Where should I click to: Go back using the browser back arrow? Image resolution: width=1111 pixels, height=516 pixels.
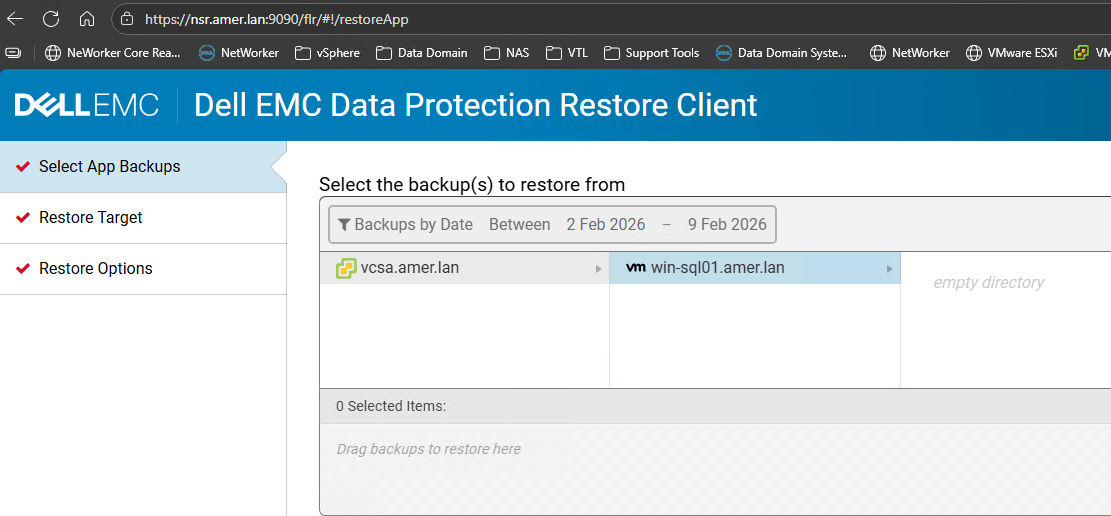click(15, 19)
